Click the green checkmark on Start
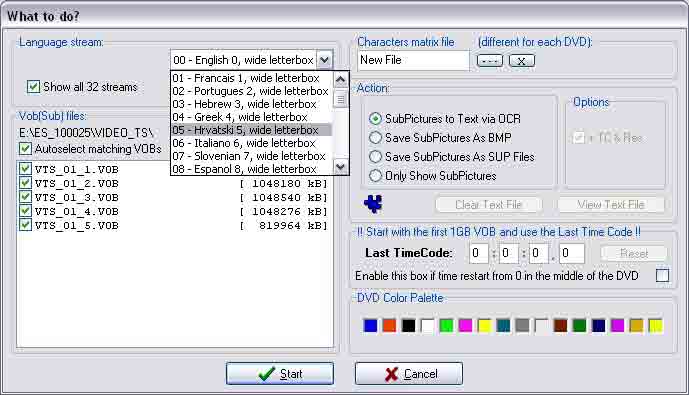Image resolution: width=689 pixels, height=395 pixels. pos(267,374)
